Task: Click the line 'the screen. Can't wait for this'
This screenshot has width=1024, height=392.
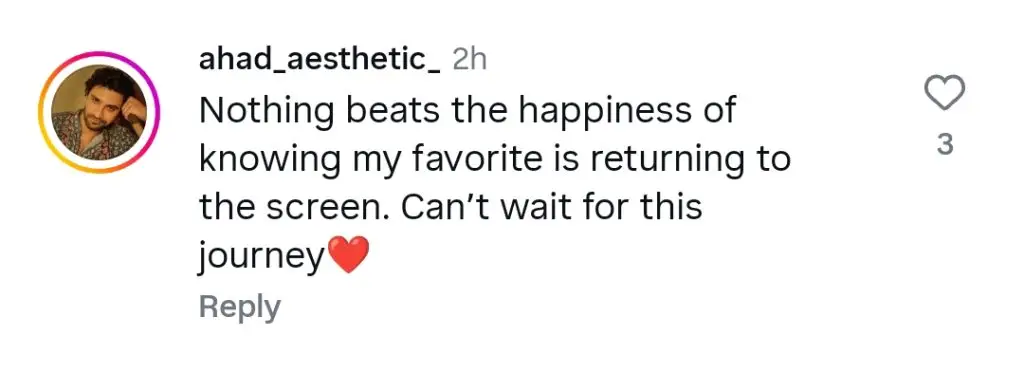Action: point(450,208)
